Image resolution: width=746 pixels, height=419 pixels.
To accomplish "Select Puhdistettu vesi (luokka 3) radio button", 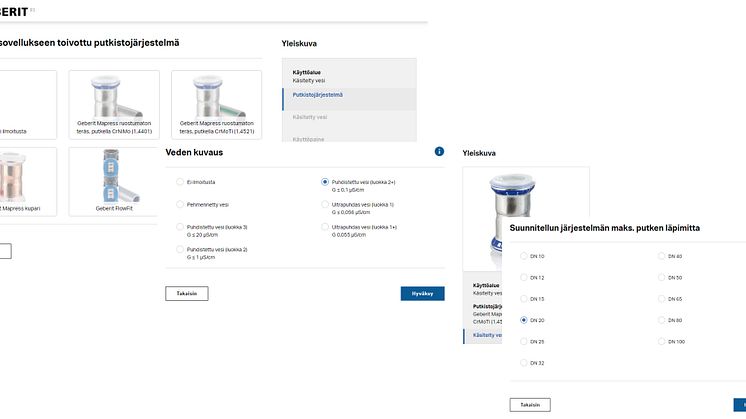I will 181,227.
